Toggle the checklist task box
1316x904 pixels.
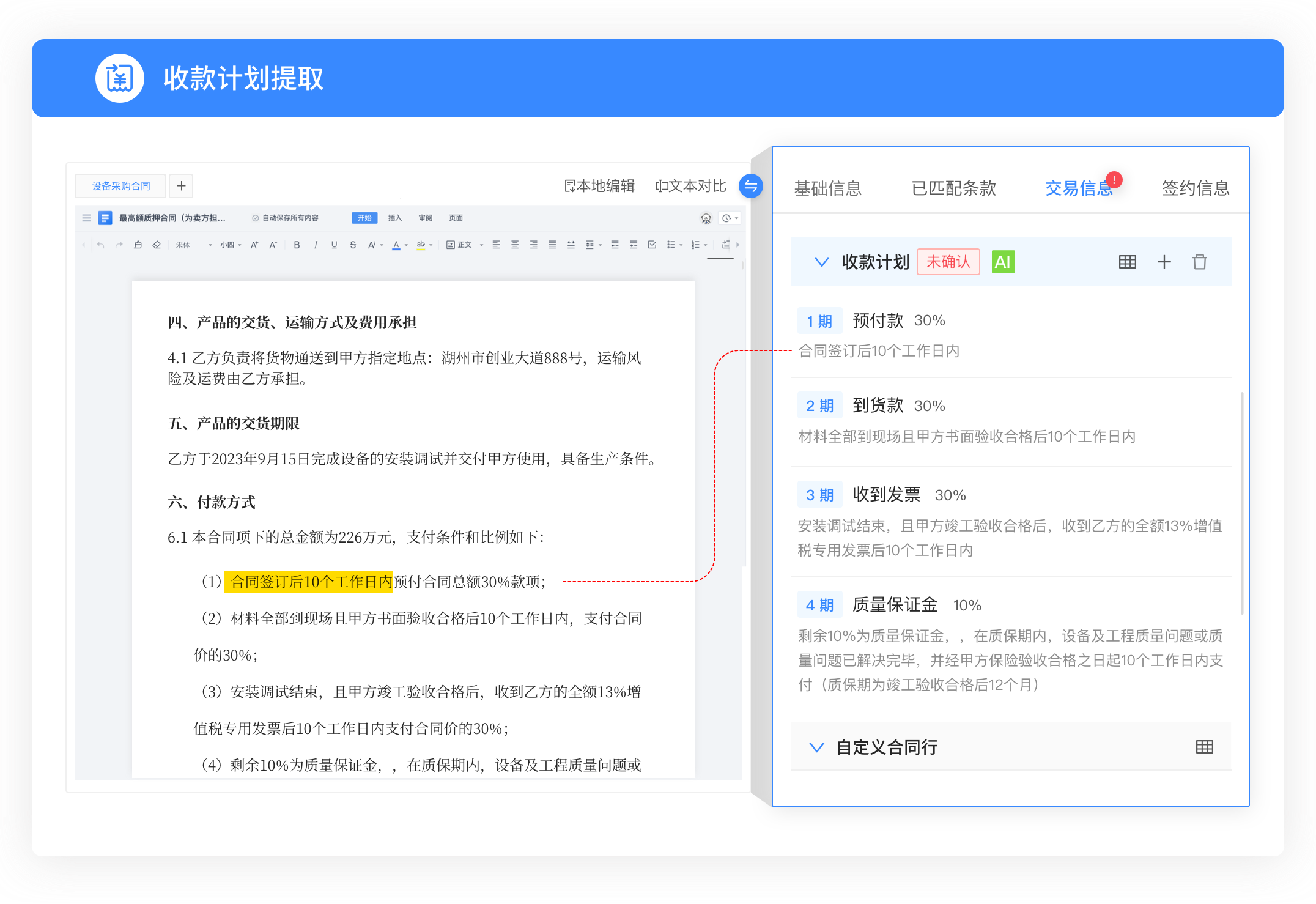(652, 245)
